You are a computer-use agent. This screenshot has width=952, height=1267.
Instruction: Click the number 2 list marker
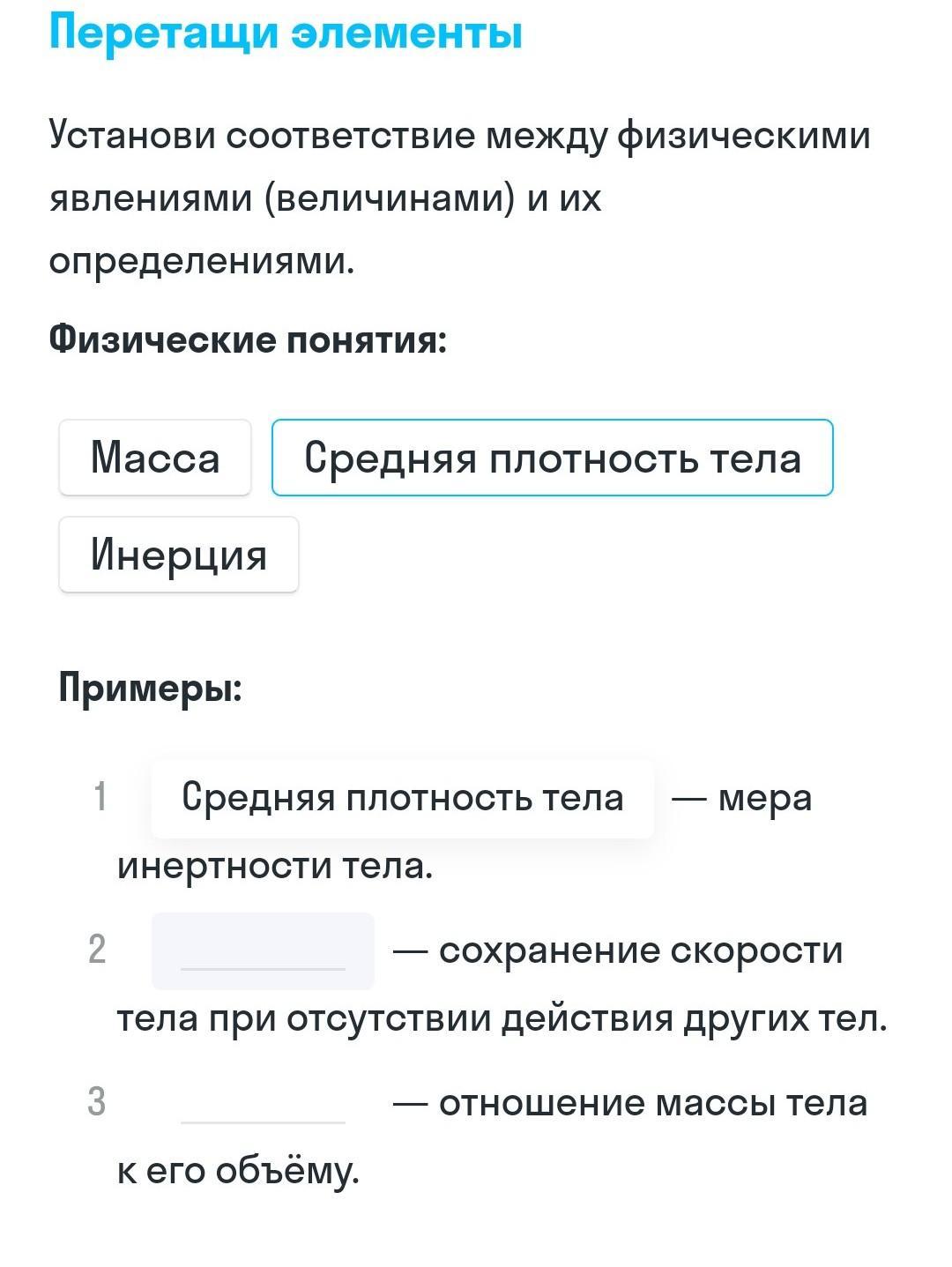97,950
